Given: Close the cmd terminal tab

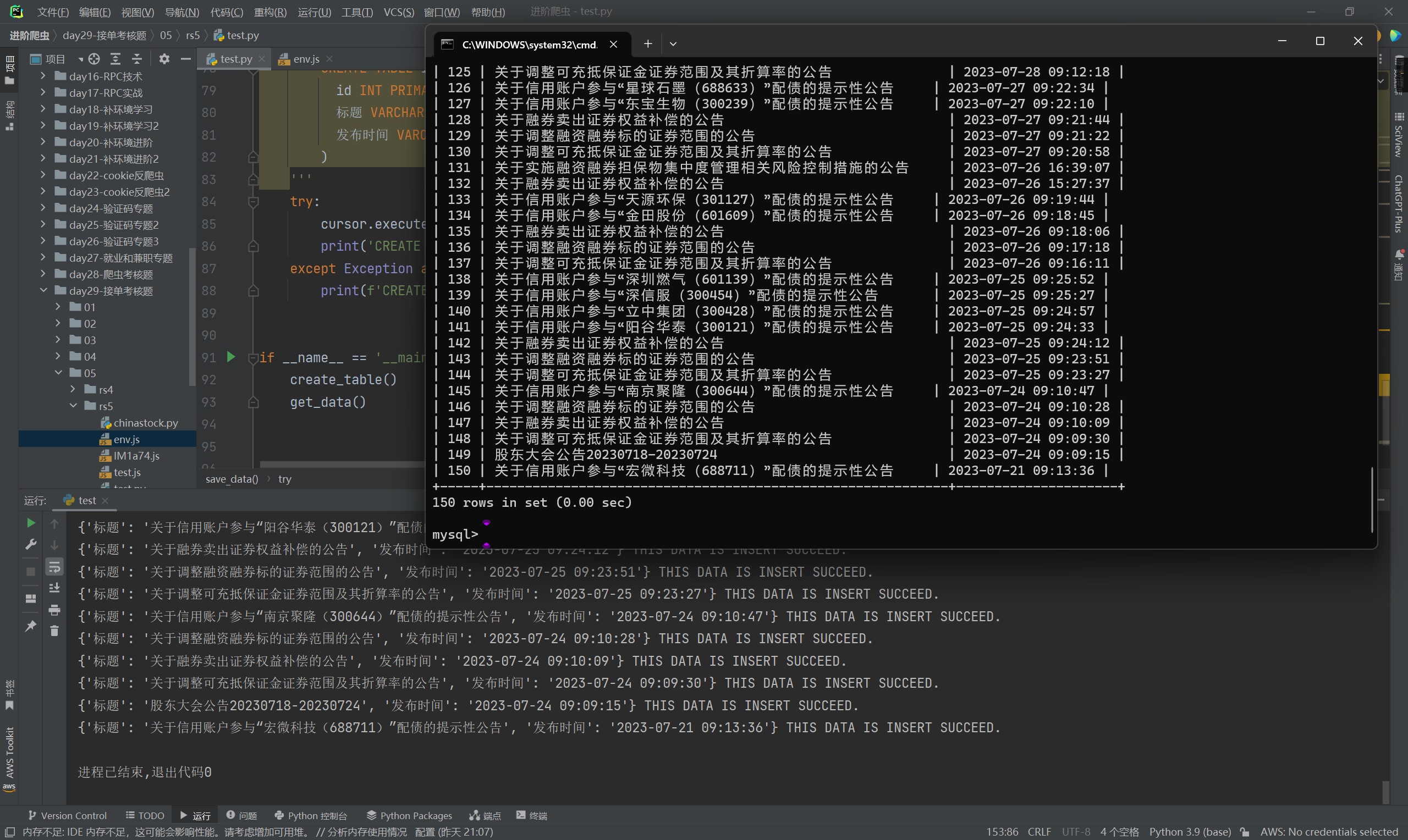Looking at the screenshot, I should [x=613, y=44].
